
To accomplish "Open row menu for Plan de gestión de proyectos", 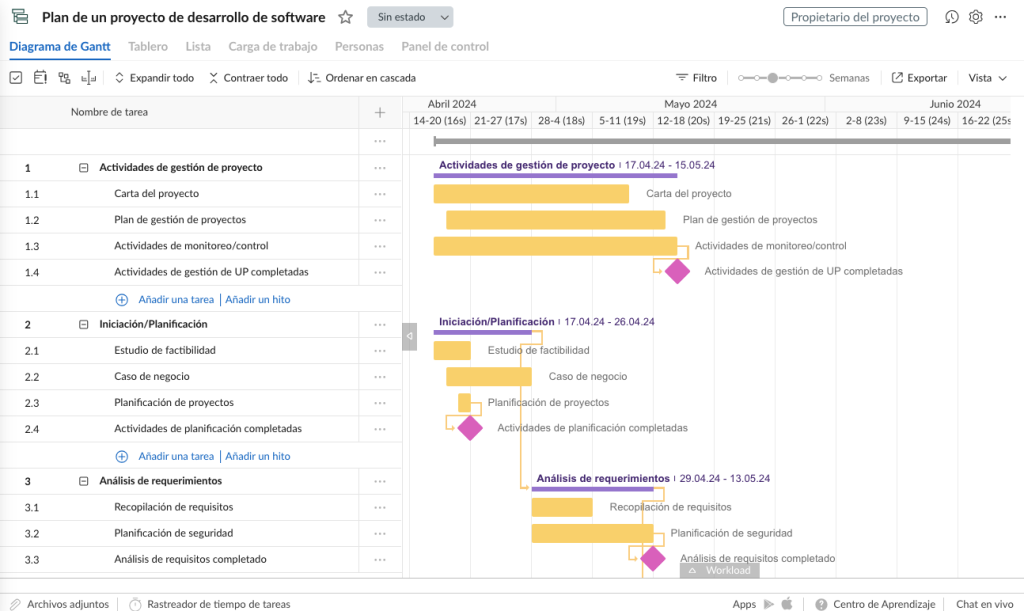I will click(379, 220).
